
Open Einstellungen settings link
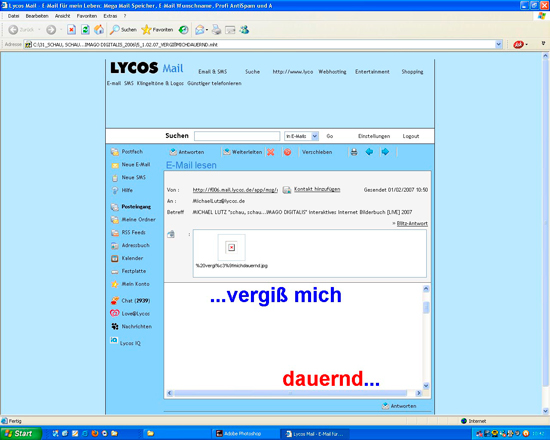coord(374,136)
